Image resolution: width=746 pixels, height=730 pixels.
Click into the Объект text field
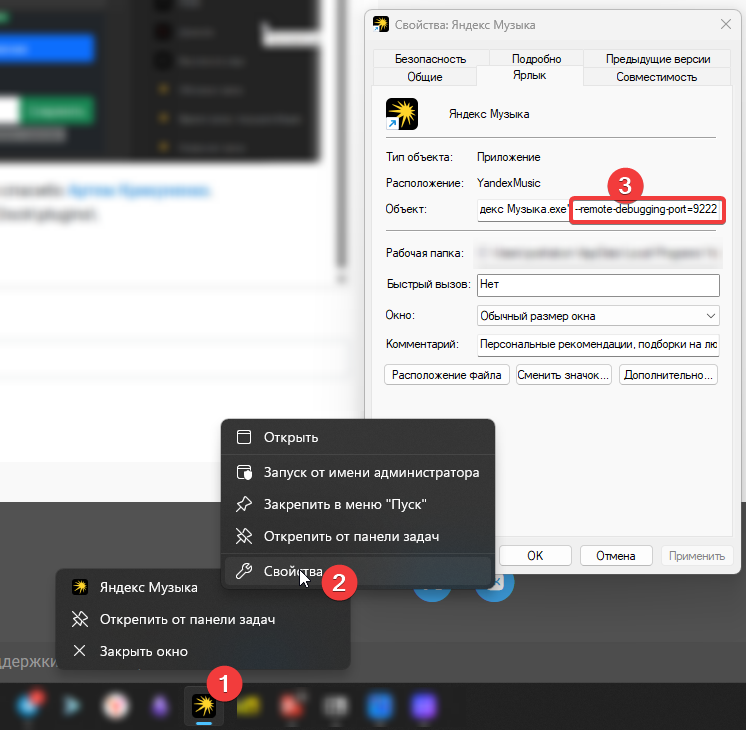point(522,210)
